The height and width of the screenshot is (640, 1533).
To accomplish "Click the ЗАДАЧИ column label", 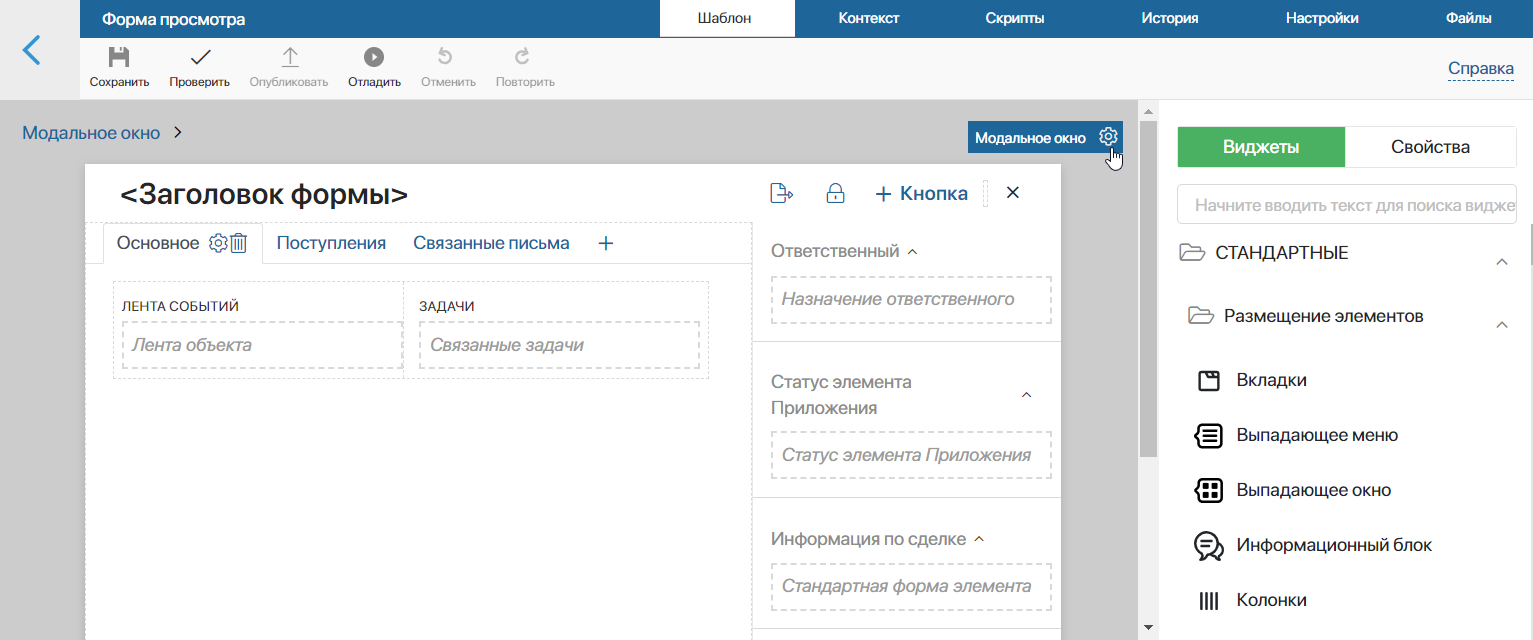I will pyautogui.click(x=446, y=306).
